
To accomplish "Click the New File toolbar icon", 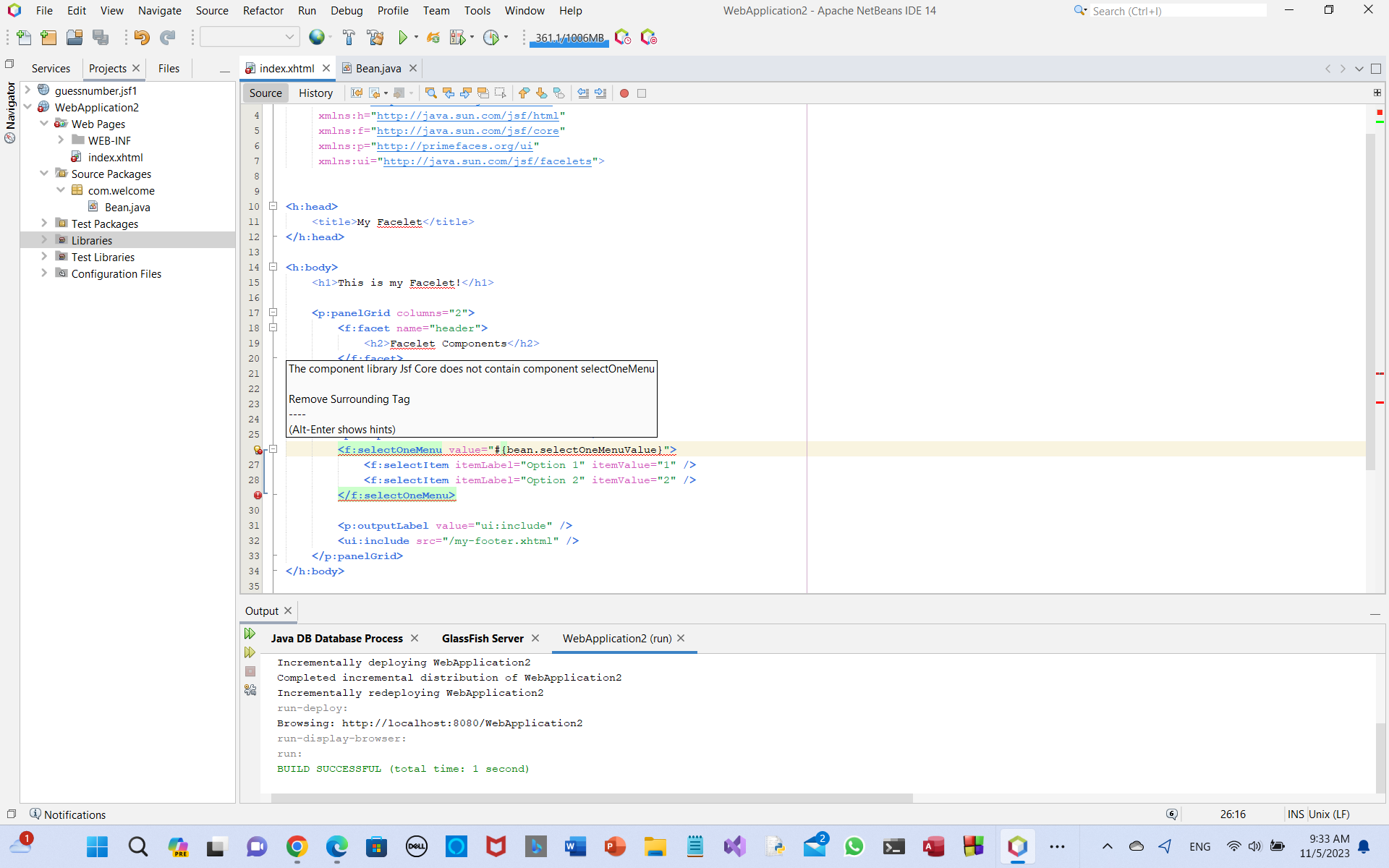I will [23, 38].
